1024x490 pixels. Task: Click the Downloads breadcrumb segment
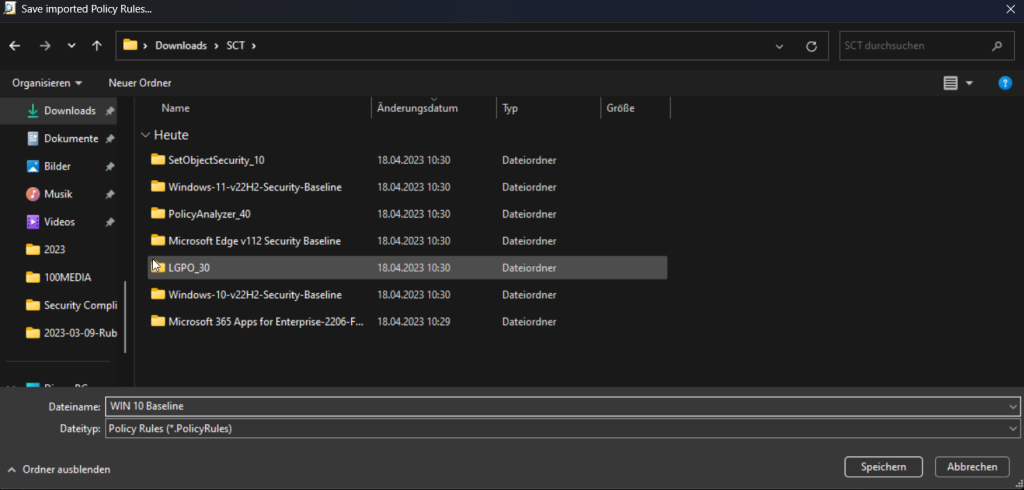point(181,46)
